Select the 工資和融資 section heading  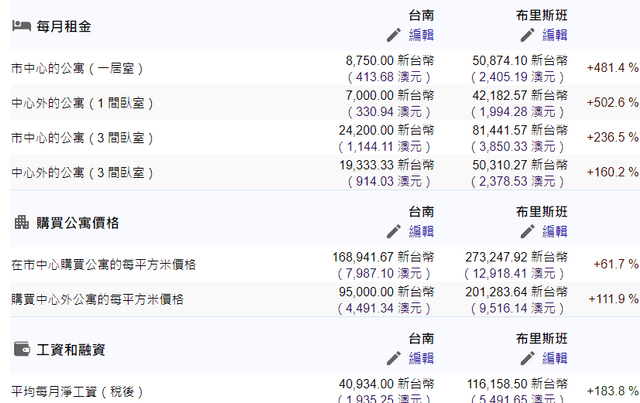71,350
